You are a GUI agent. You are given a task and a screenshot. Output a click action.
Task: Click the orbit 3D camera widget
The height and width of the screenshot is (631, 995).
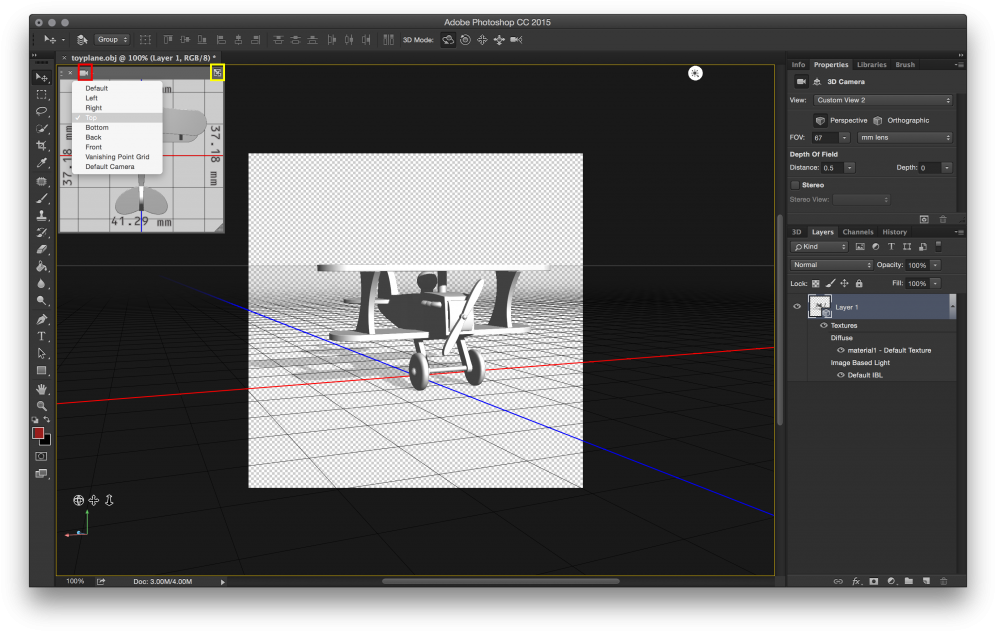(x=78, y=500)
